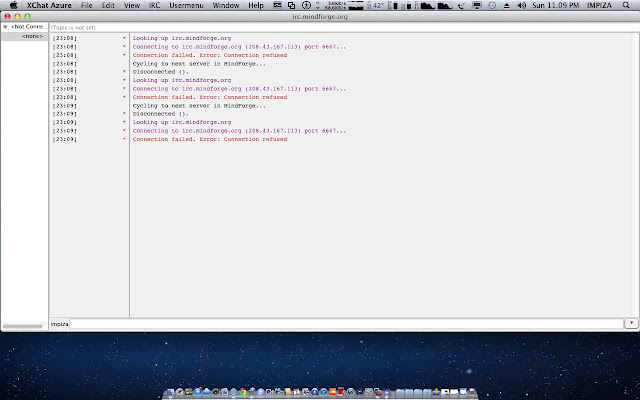Open Google Chrome from the dock
The image size is (640, 400).
(243, 392)
